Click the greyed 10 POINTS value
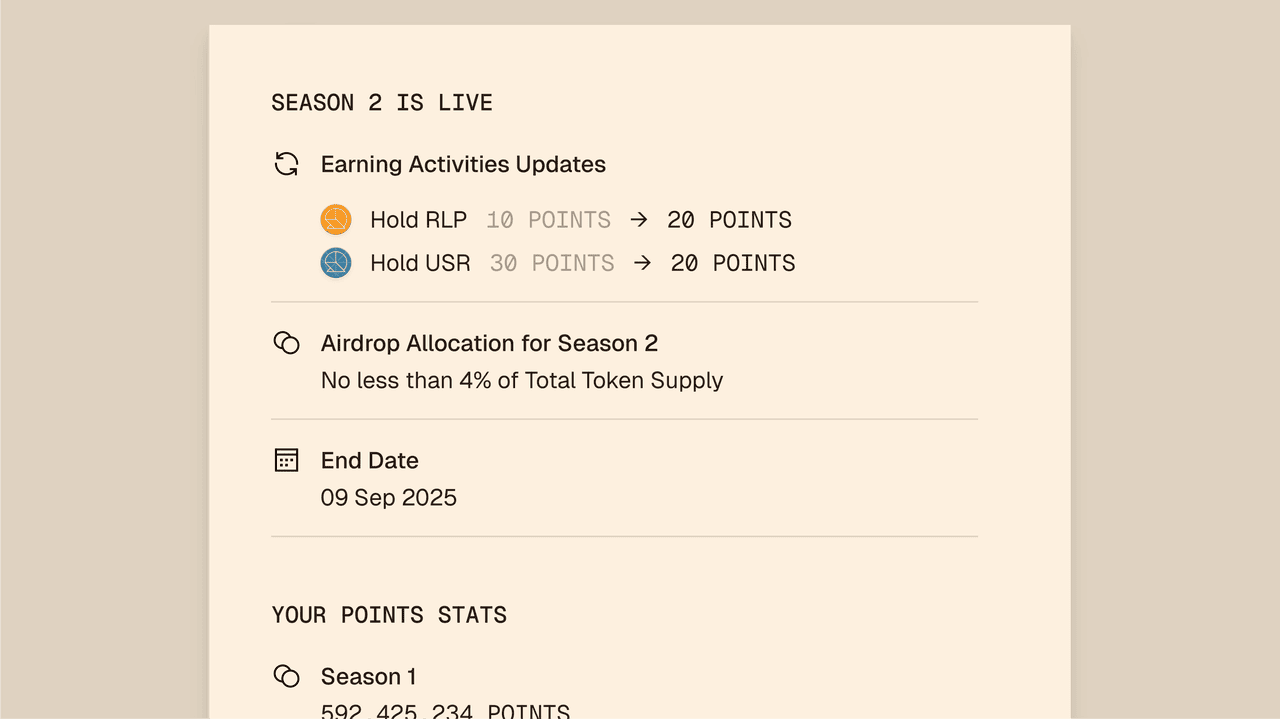 (548, 220)
